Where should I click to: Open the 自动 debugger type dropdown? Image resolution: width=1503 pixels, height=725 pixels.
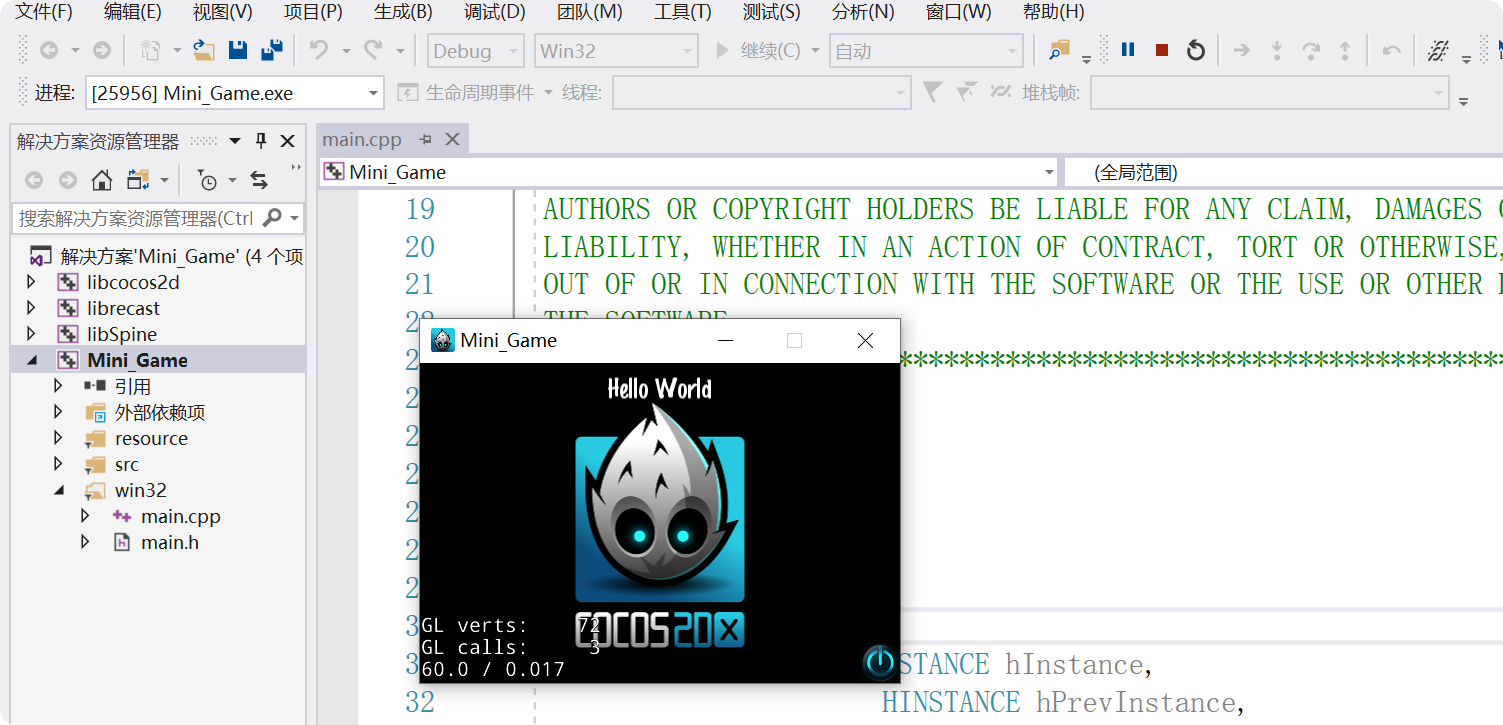point(926,51)
